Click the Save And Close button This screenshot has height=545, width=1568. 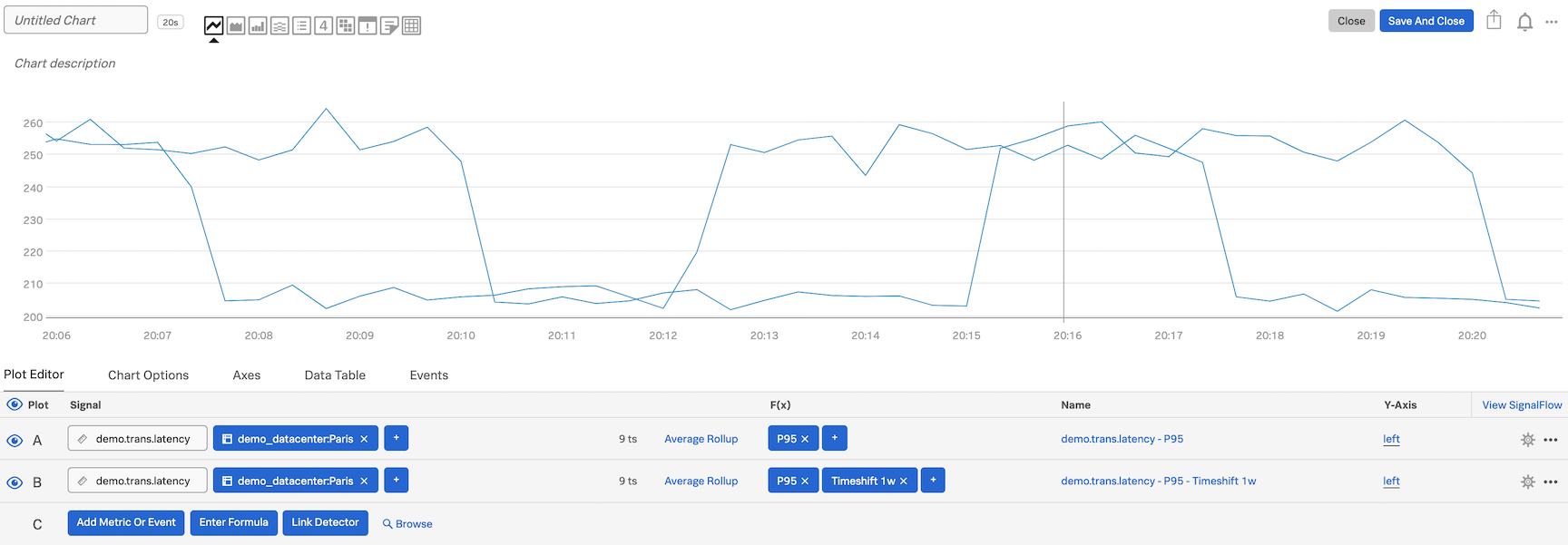[x=1426, y=21]
